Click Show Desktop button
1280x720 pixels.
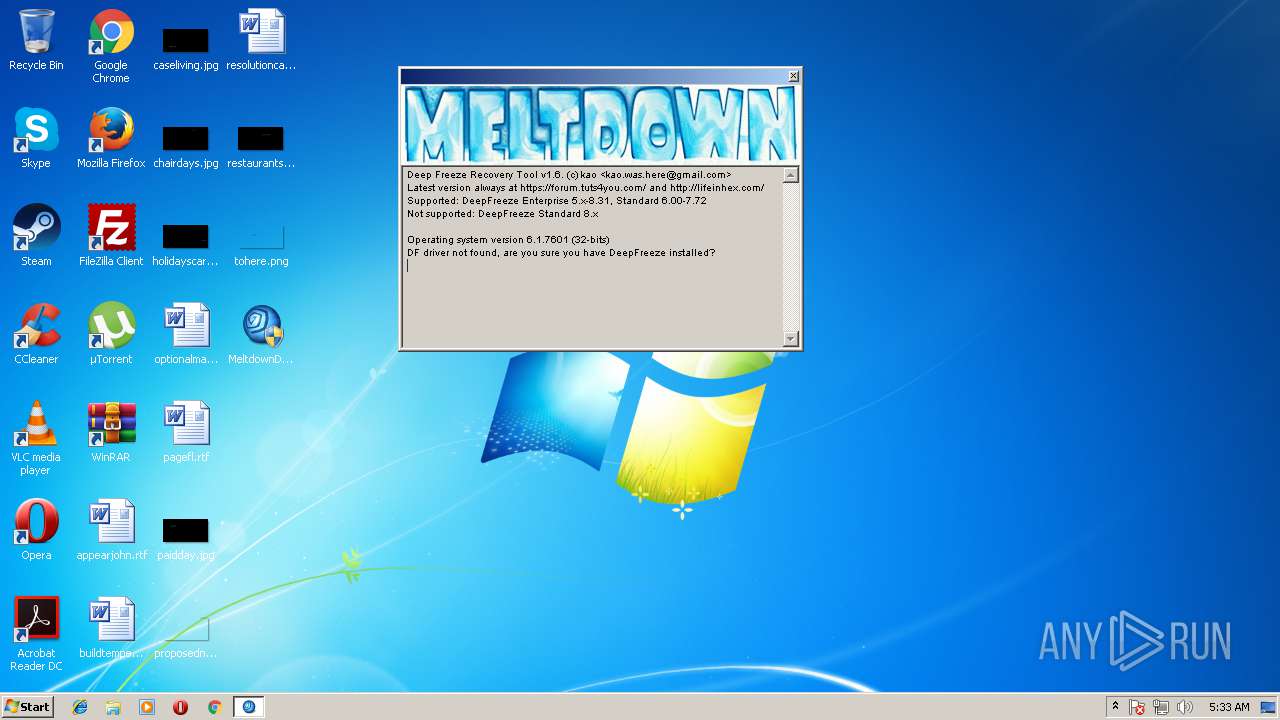pos(1269,707)
